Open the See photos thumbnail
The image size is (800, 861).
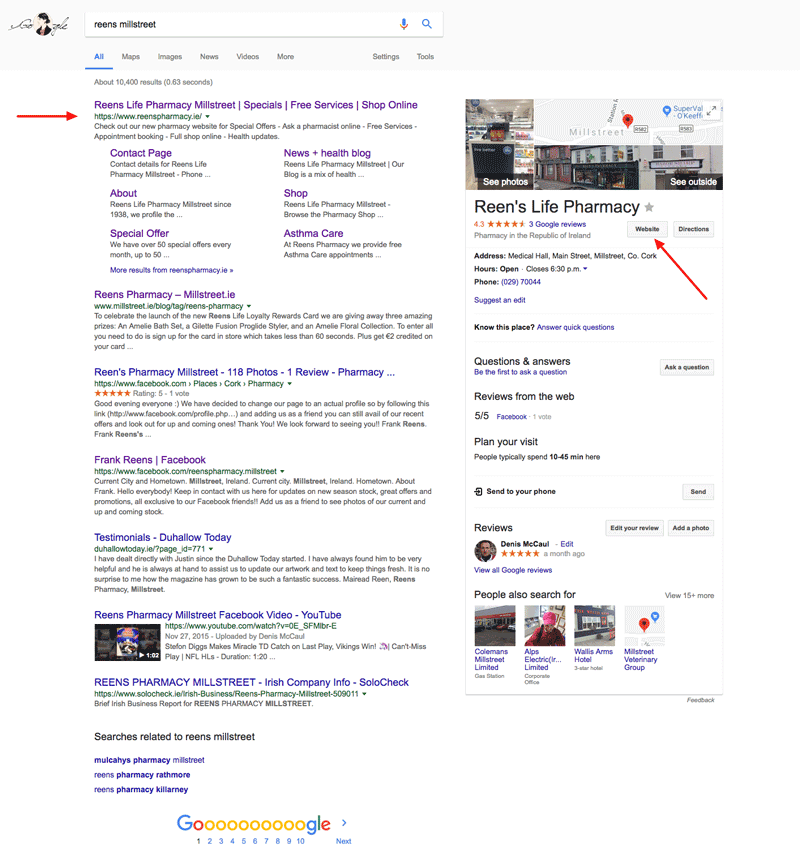click(500, 144)
